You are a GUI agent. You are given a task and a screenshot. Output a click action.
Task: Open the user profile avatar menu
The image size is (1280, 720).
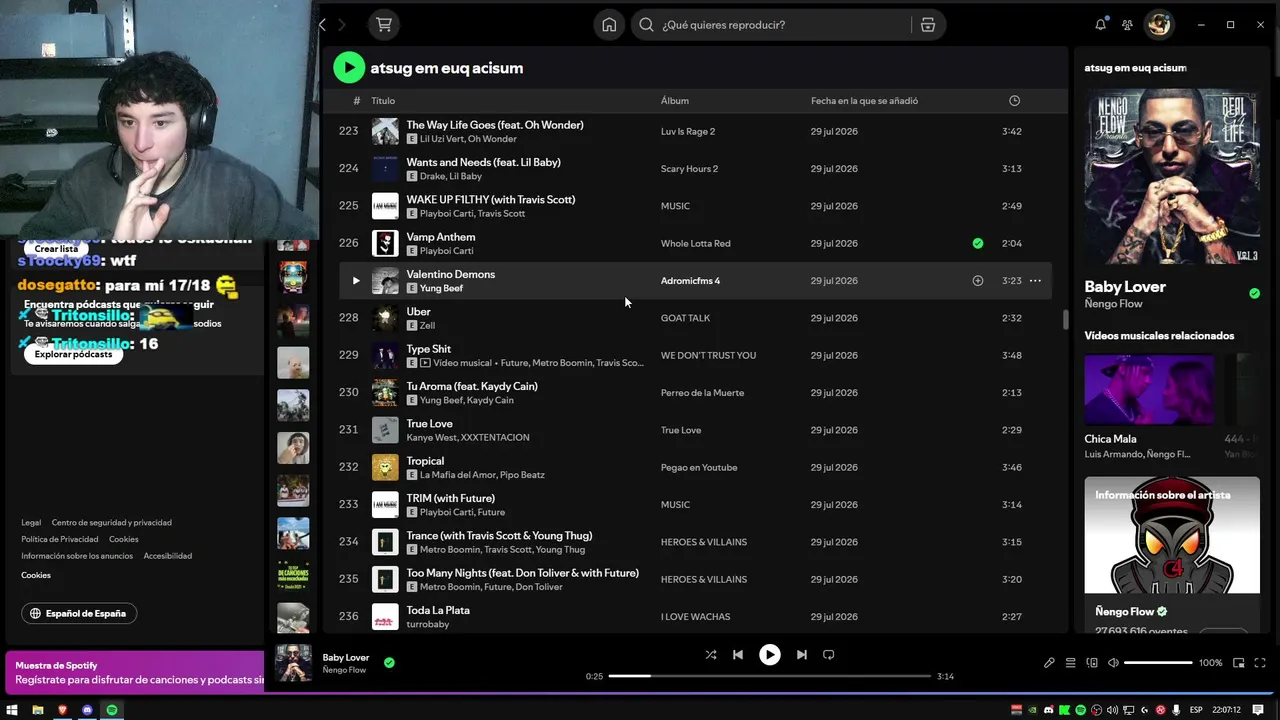(x=1158, y=25)
